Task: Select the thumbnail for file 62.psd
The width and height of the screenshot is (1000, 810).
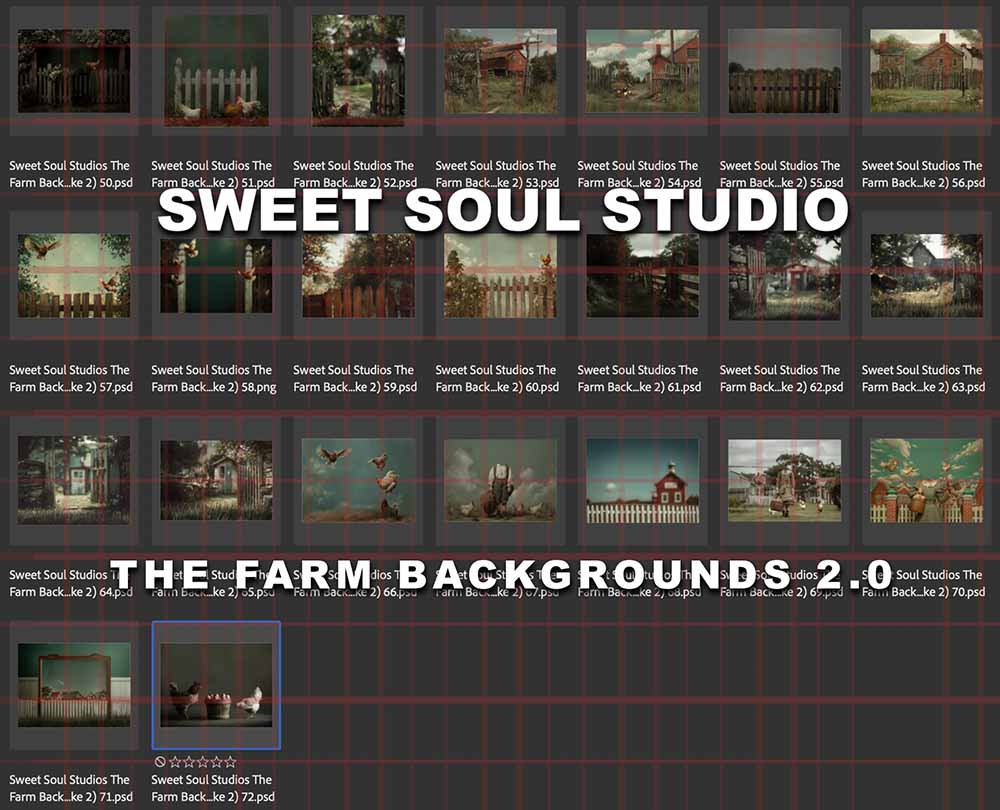Action: point(784,276)
